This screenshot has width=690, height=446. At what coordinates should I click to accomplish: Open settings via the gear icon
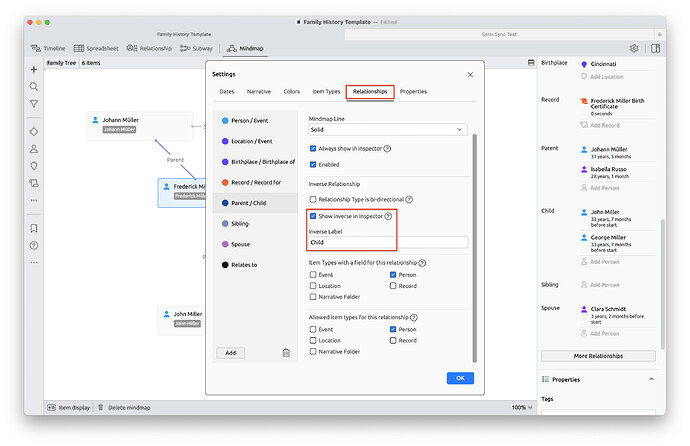634,48
